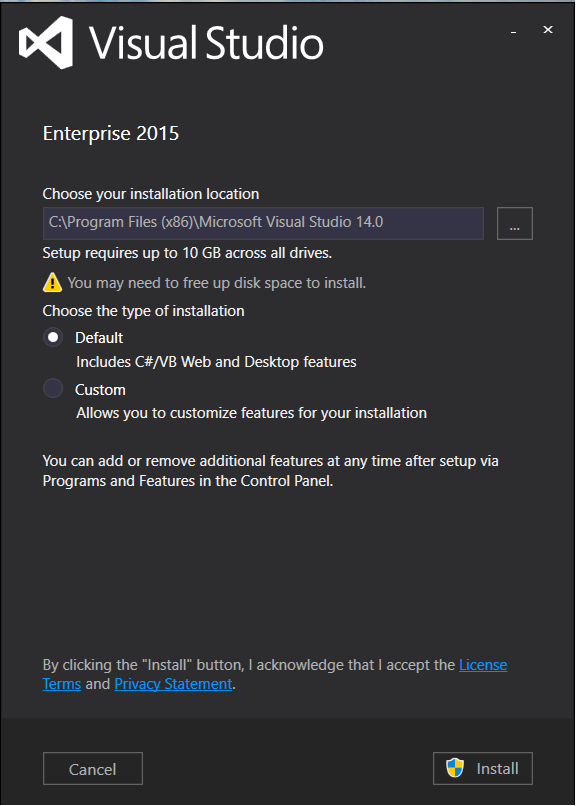
Task: Choose the Default option label
Action: (99, 338)
